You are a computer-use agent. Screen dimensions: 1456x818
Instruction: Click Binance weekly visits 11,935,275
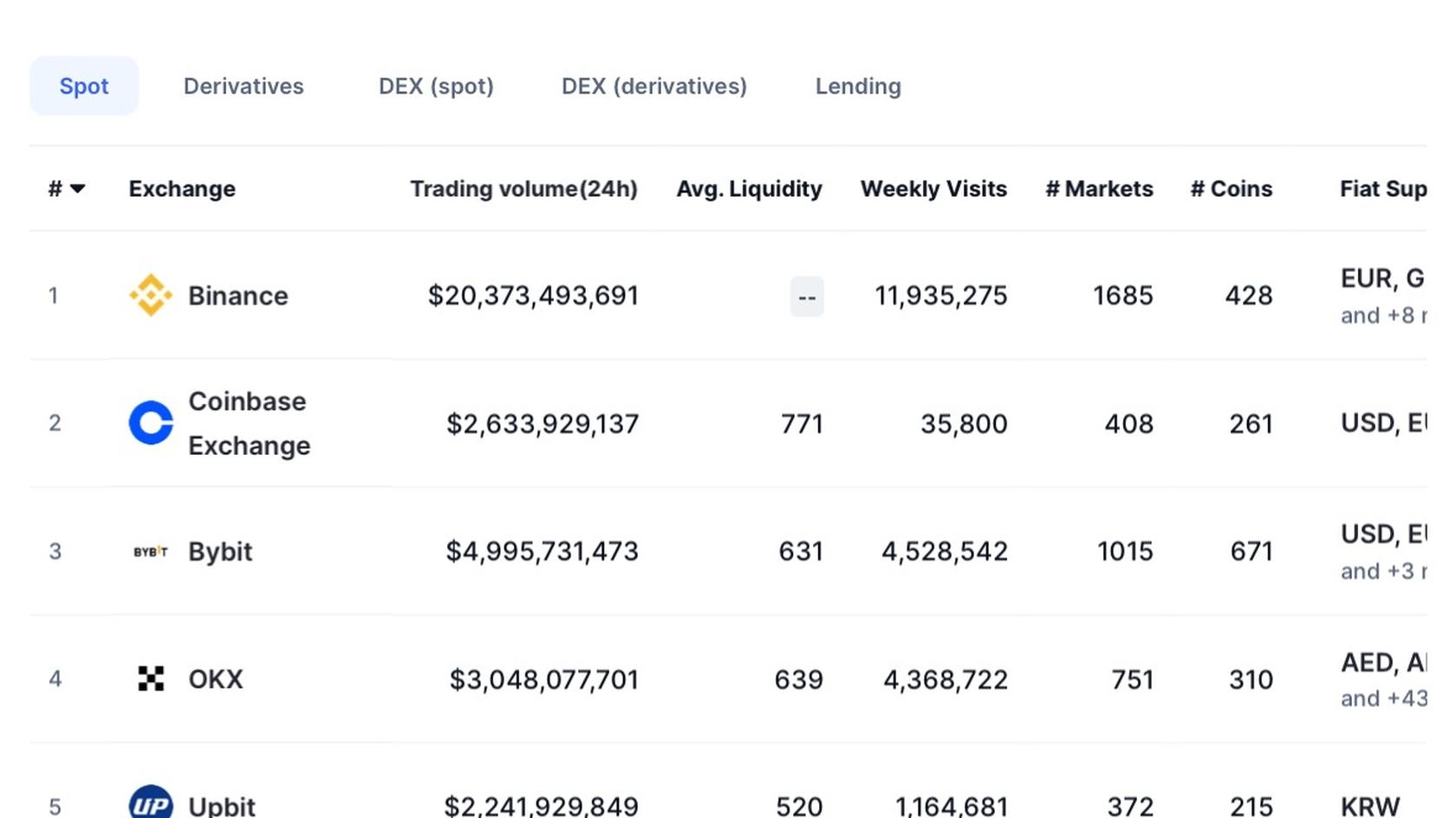click(x=941, y=295)
